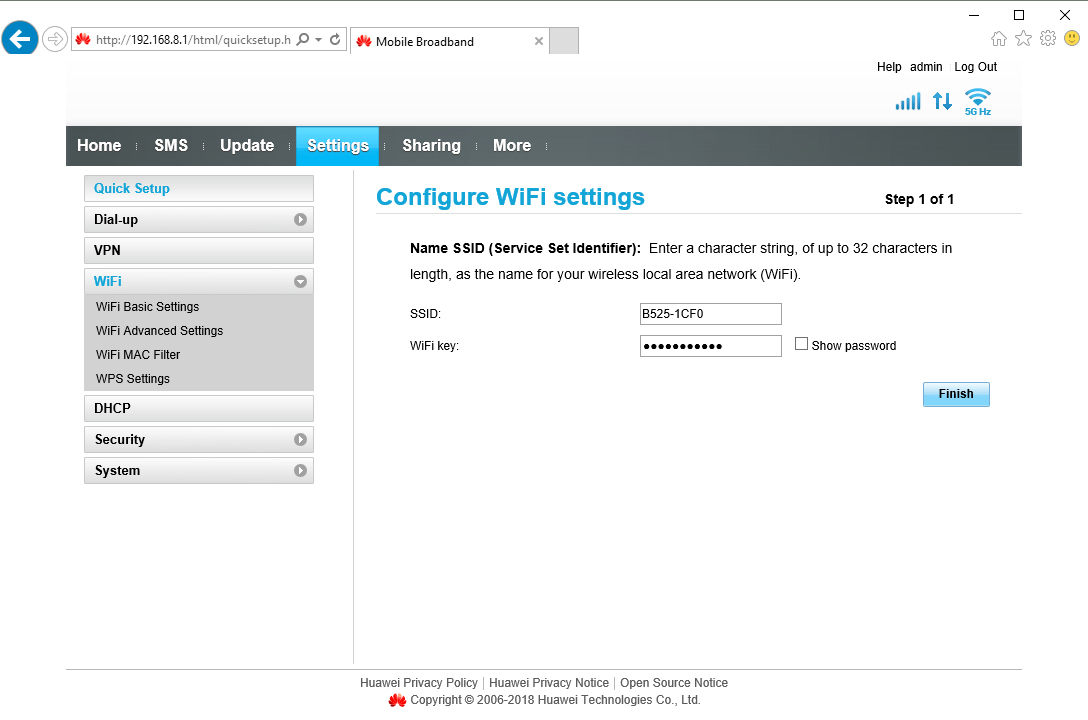
Task: Open the browser settings gear icon
Action: 1047,38
